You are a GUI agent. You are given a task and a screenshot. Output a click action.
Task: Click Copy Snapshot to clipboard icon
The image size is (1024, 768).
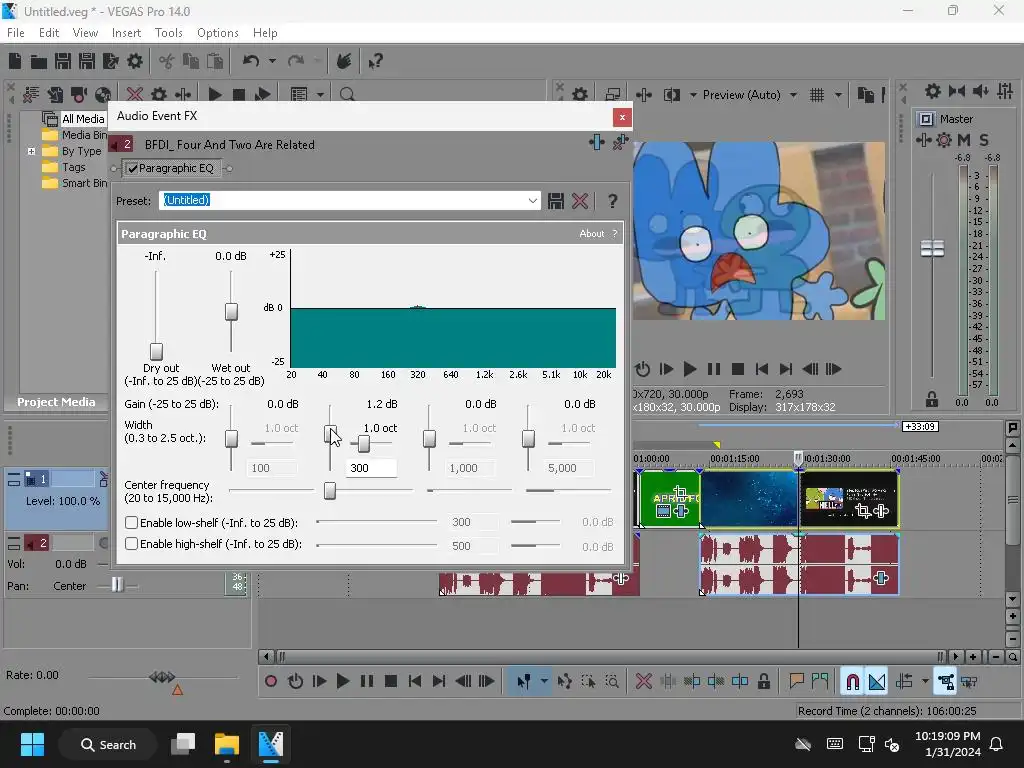[865, 95]
